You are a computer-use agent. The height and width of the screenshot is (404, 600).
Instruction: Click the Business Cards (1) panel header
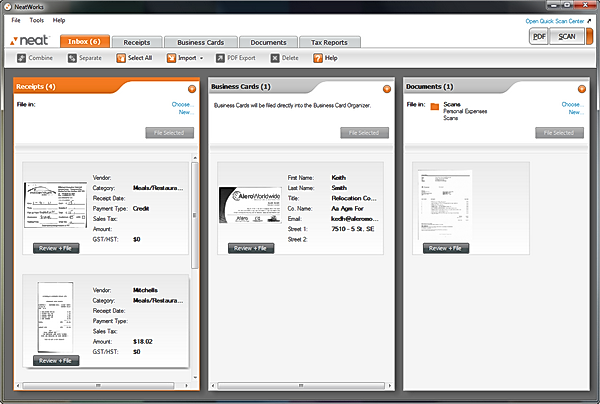click(x=241, y=86)
